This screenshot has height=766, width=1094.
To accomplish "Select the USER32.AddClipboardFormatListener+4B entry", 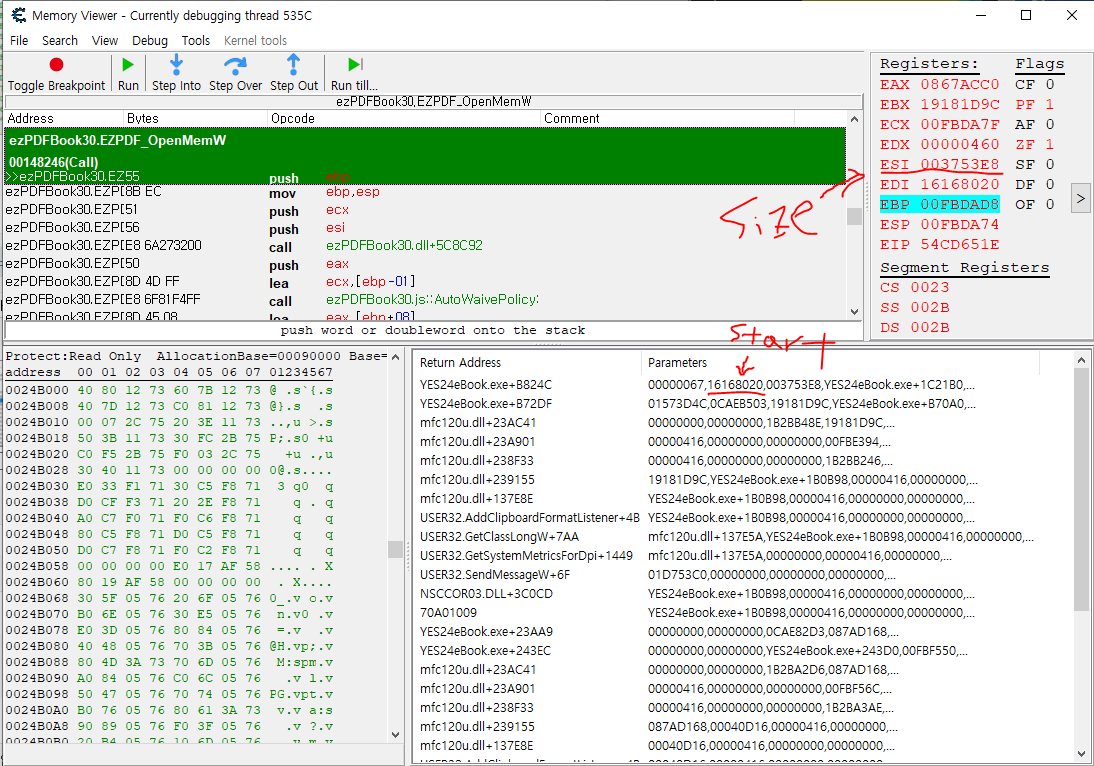I will [x=742, y=518].
